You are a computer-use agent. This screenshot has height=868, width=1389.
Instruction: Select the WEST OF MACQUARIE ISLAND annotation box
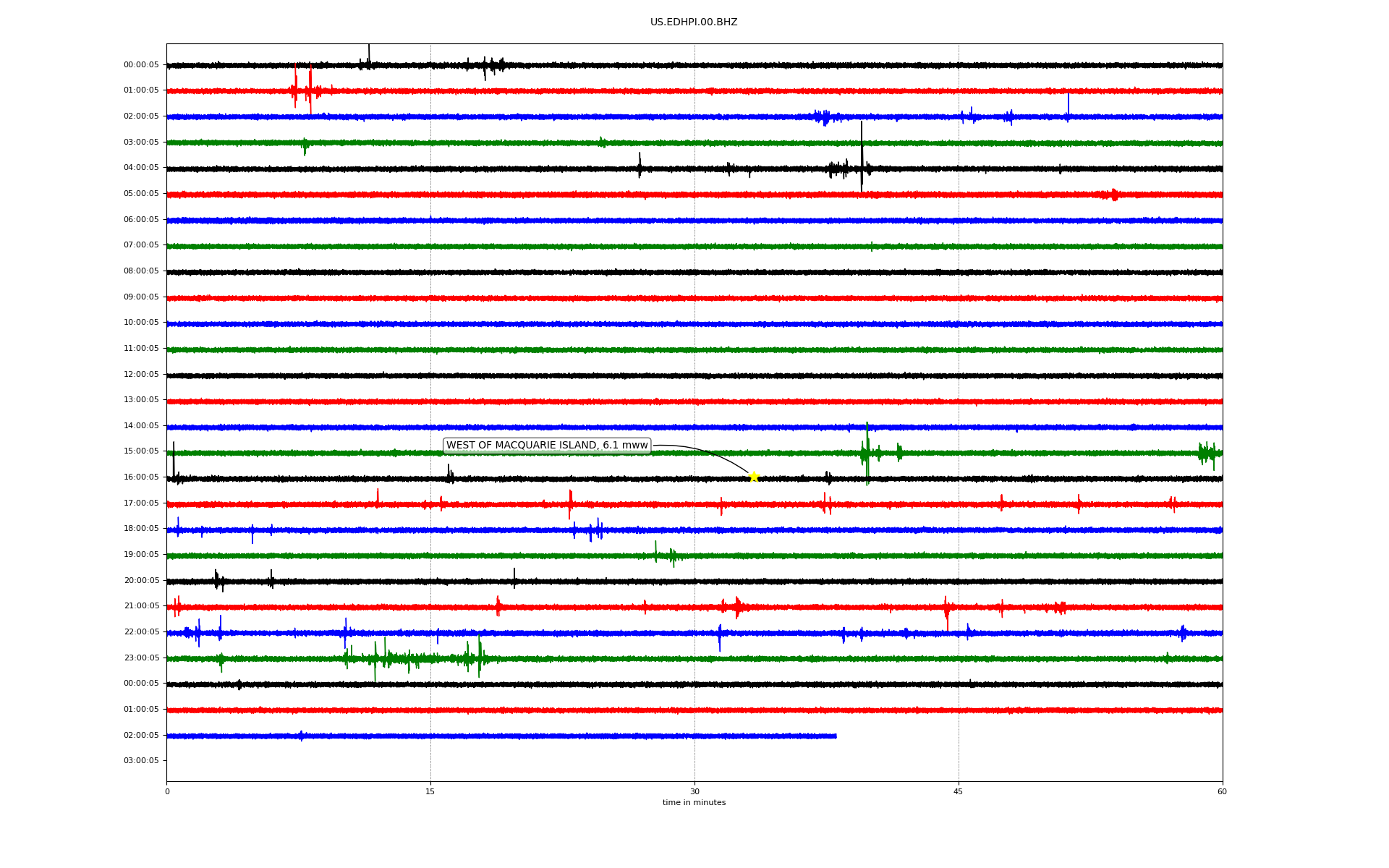(547, 446)
